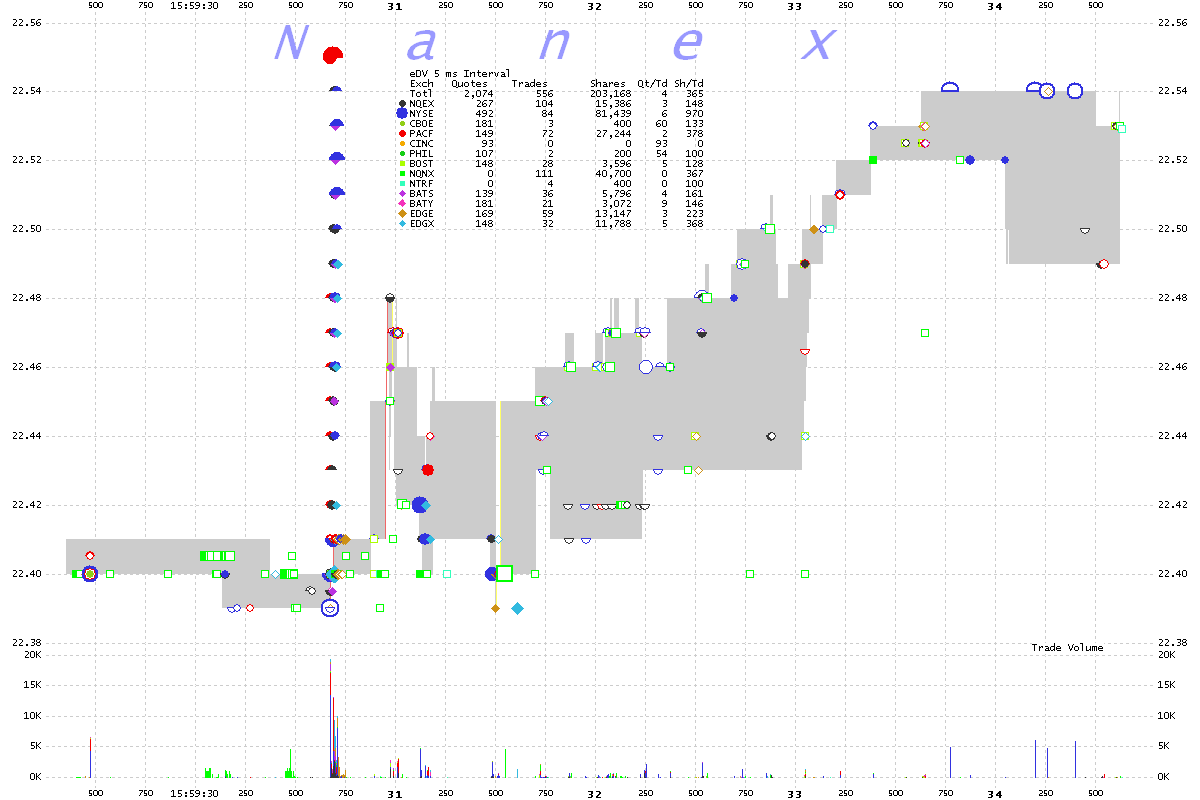Click the BOST lime square legend marker
The width and height of the screenshot is (1200, 800).
[402, 163]
